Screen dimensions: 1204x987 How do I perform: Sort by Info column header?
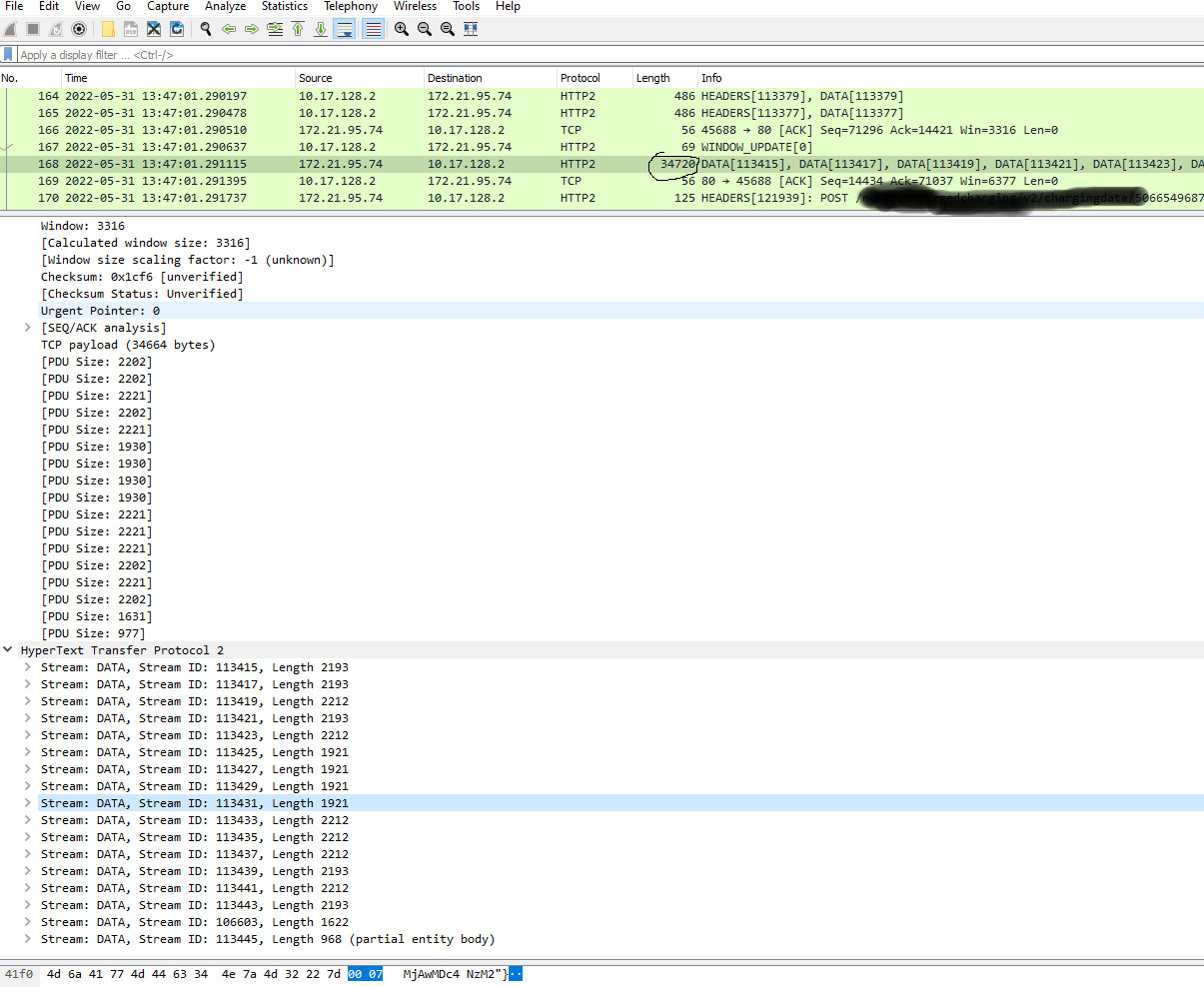coord(950,78)
